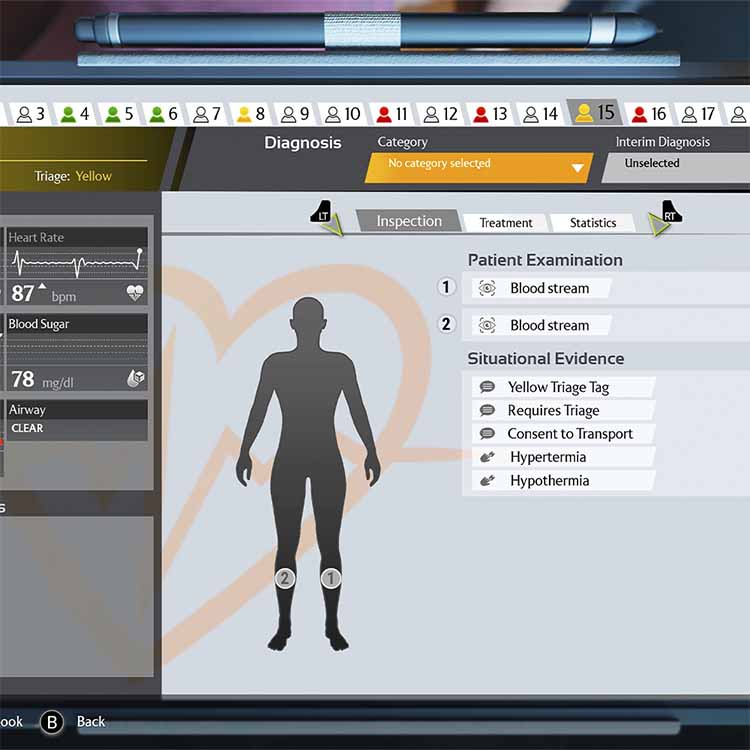Click the heart icon in Heart Rate panel

pyautogui.click(x=135, y=292)
